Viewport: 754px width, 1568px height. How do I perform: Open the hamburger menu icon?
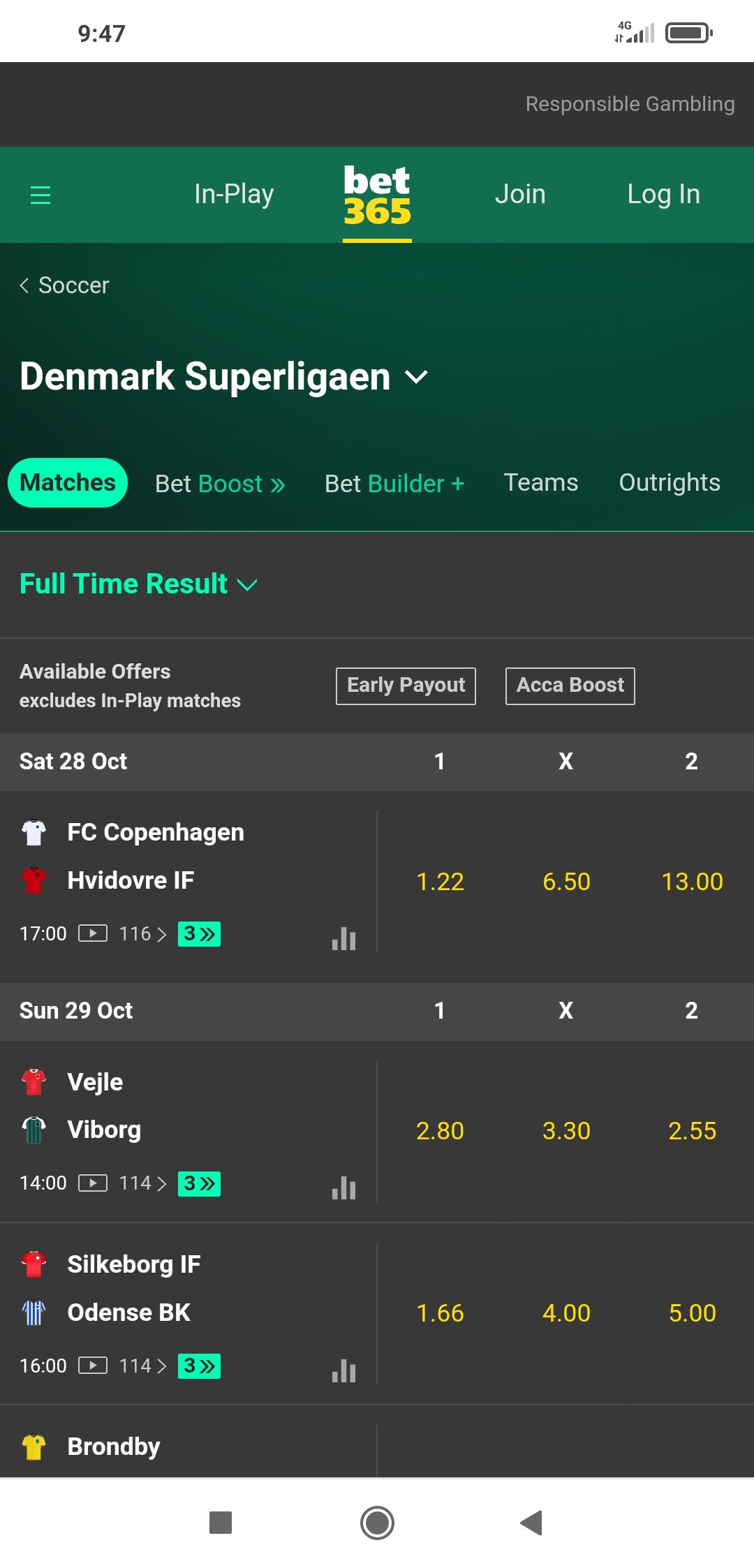[x=40, y=195]
